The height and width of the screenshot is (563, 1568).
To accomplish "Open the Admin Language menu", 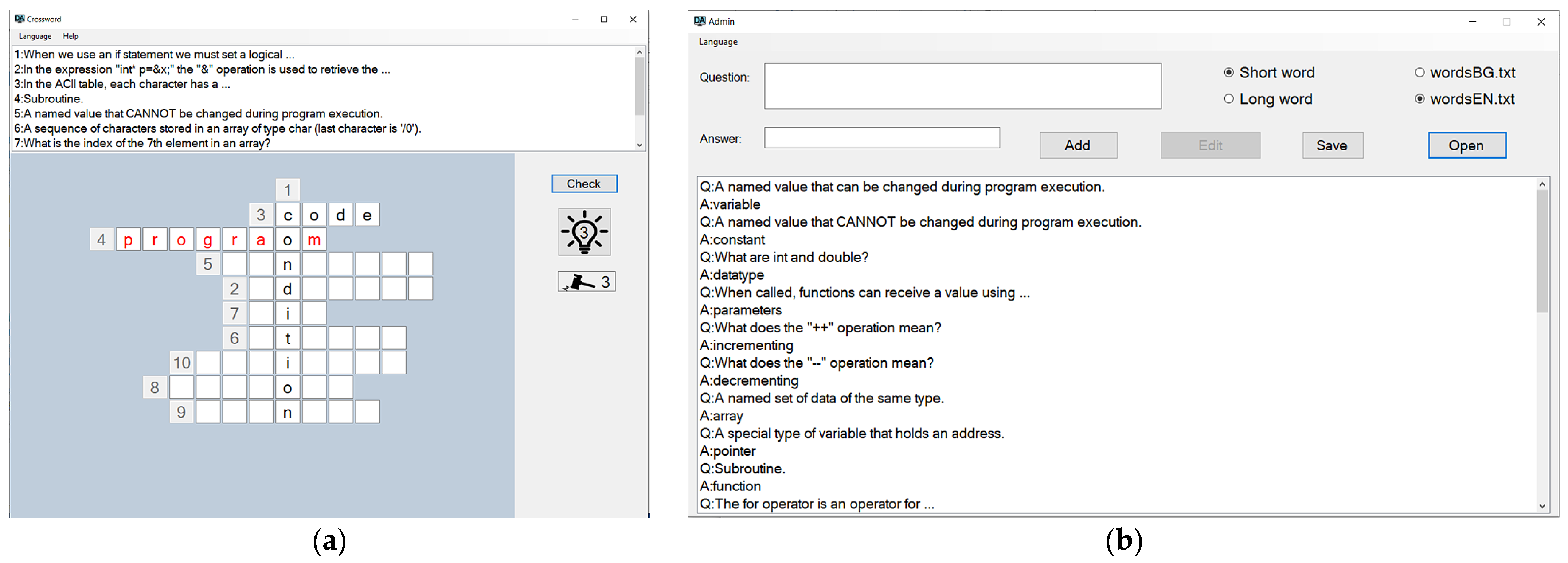I will [x=717, y=42].
